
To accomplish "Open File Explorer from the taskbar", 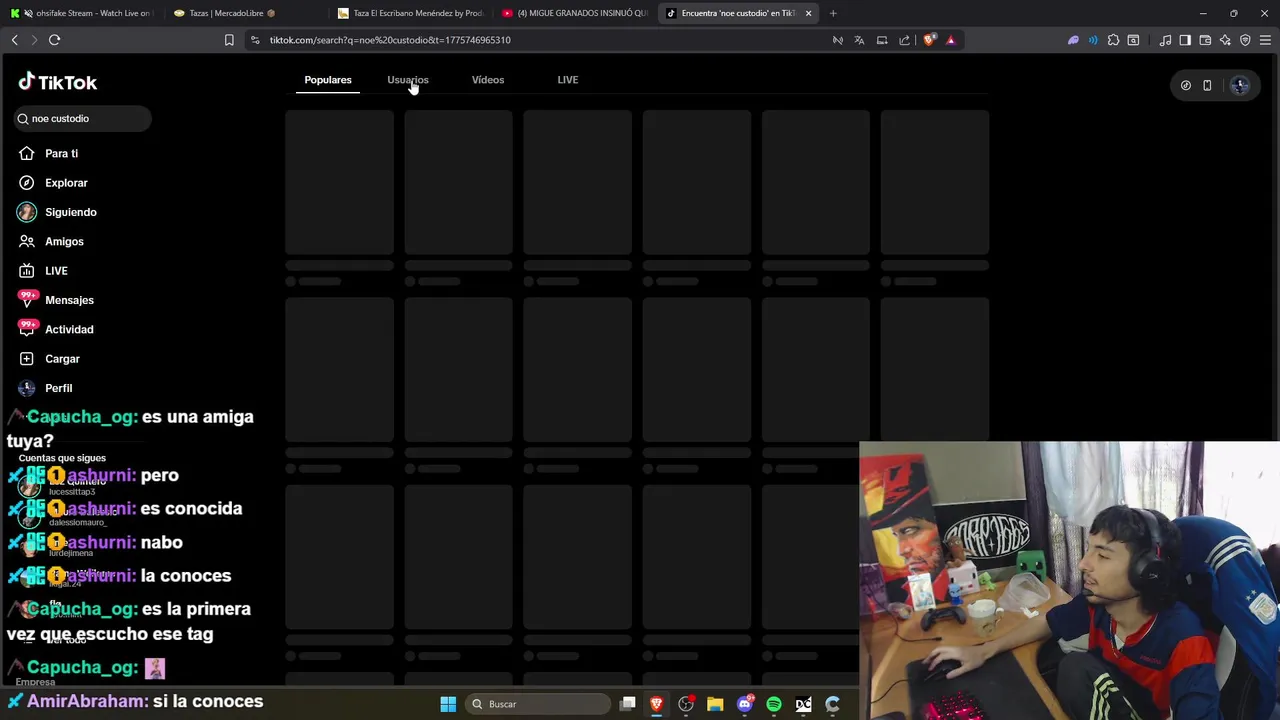I will pos(715,704).
